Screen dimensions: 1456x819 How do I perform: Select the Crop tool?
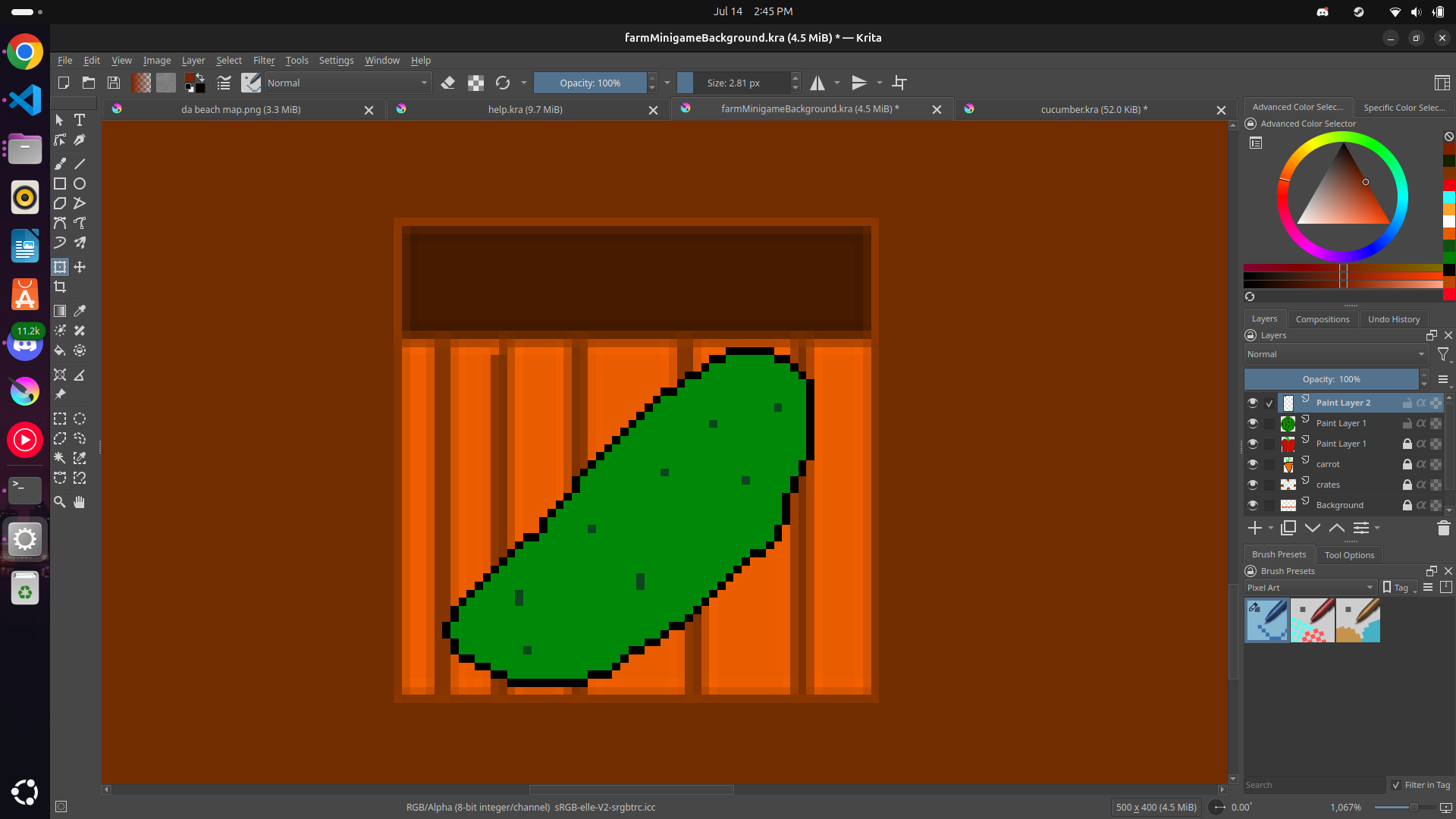60,287
